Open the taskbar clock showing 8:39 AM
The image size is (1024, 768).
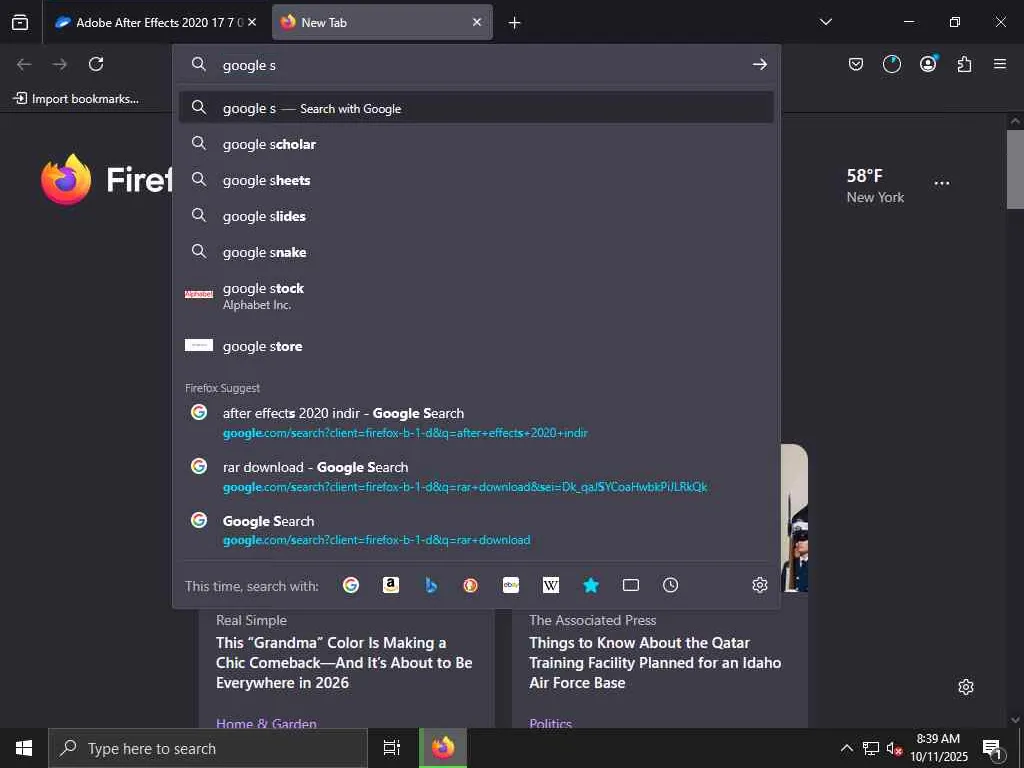(938, 748)
